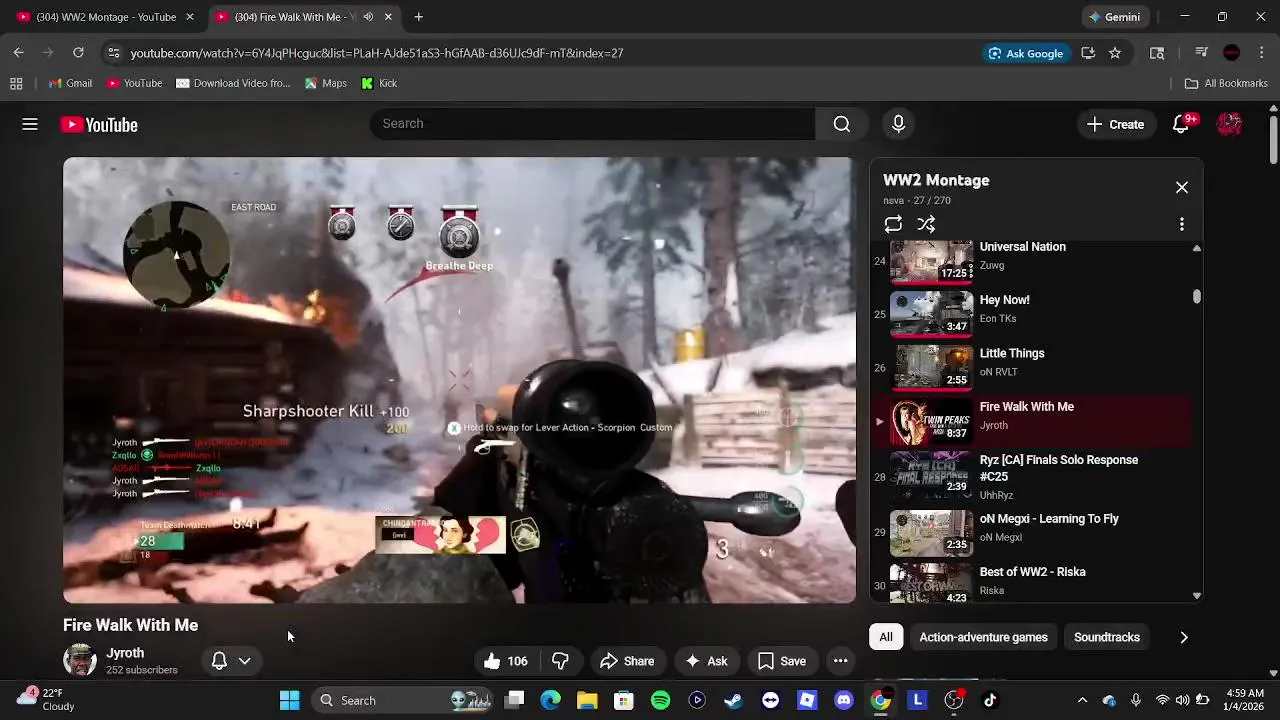Open All Bookmarks folder
The height and width of the screenshot is (720, 1280).
[x=1226, y=83]
